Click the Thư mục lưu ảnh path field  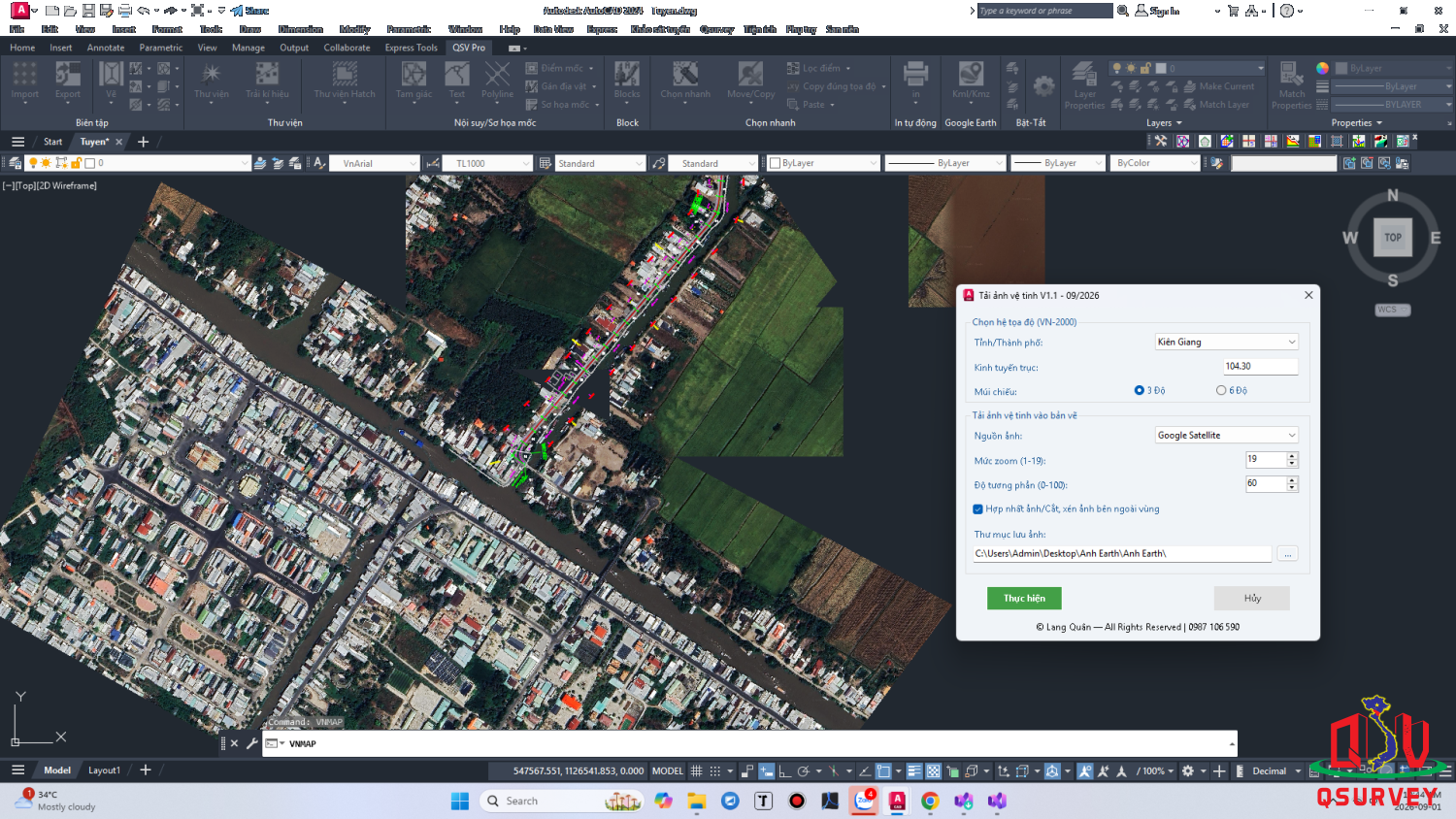coord(1123,553)
